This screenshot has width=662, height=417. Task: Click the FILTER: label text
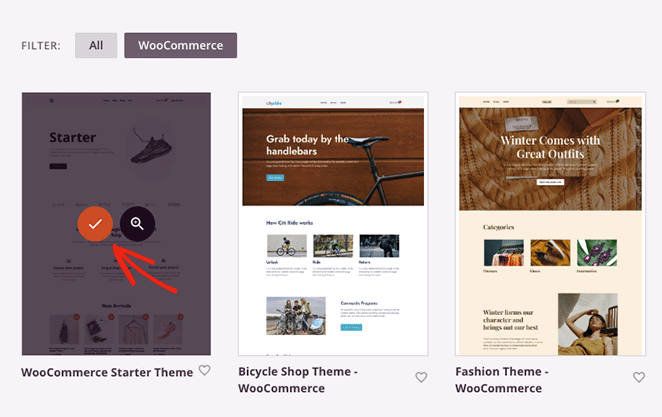(x=41, y=46)
